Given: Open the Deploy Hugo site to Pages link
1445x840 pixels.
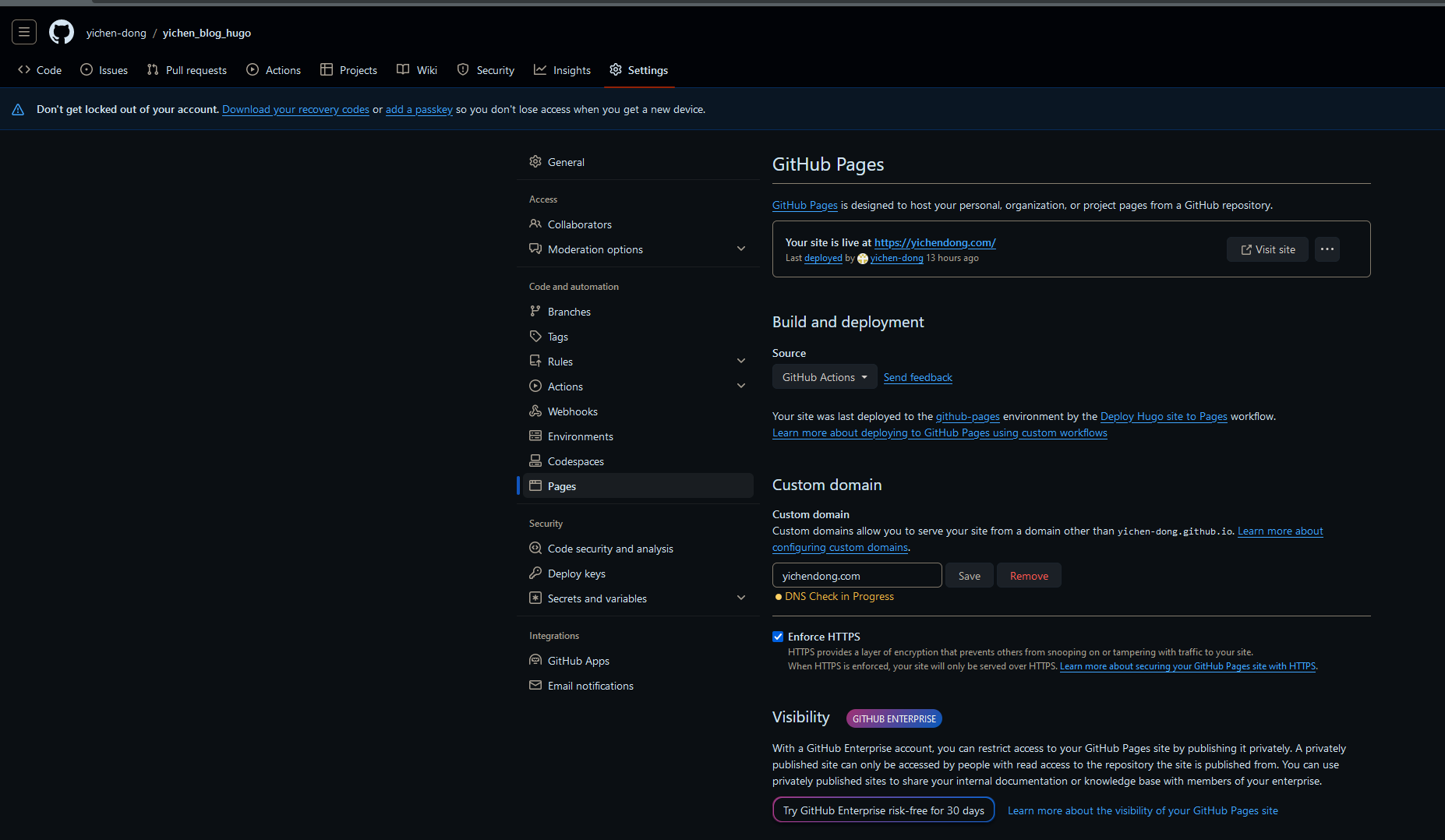Looking at the screenshot, I should pos(1164,416).
